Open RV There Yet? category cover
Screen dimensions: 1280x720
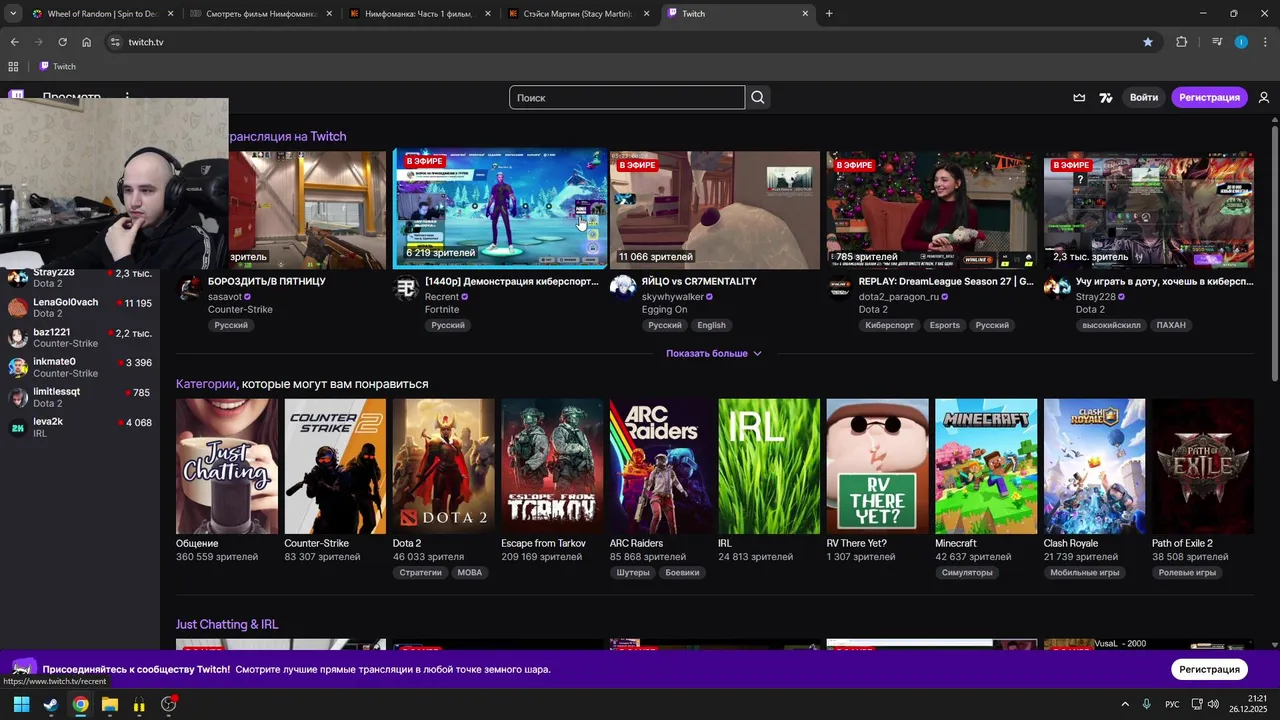pyautogui.click(x=878, y=466)
